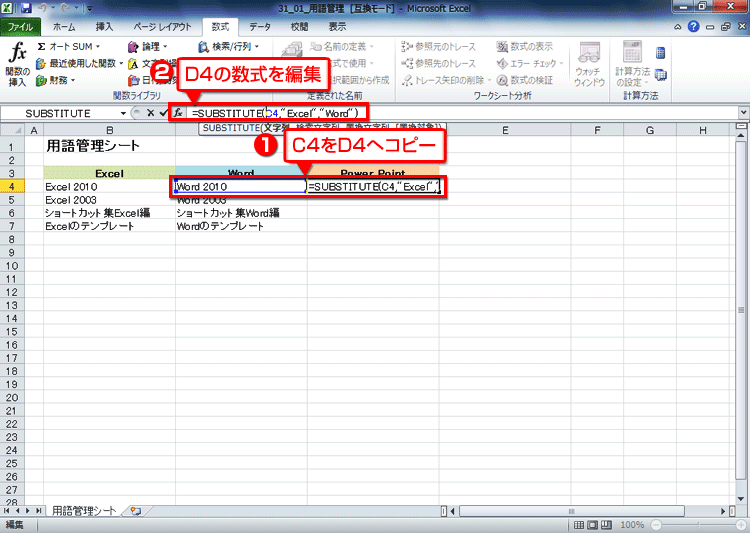Click the Insert Function (関数の挿入) fx button
750x533 pixels.
click(17, 64)
